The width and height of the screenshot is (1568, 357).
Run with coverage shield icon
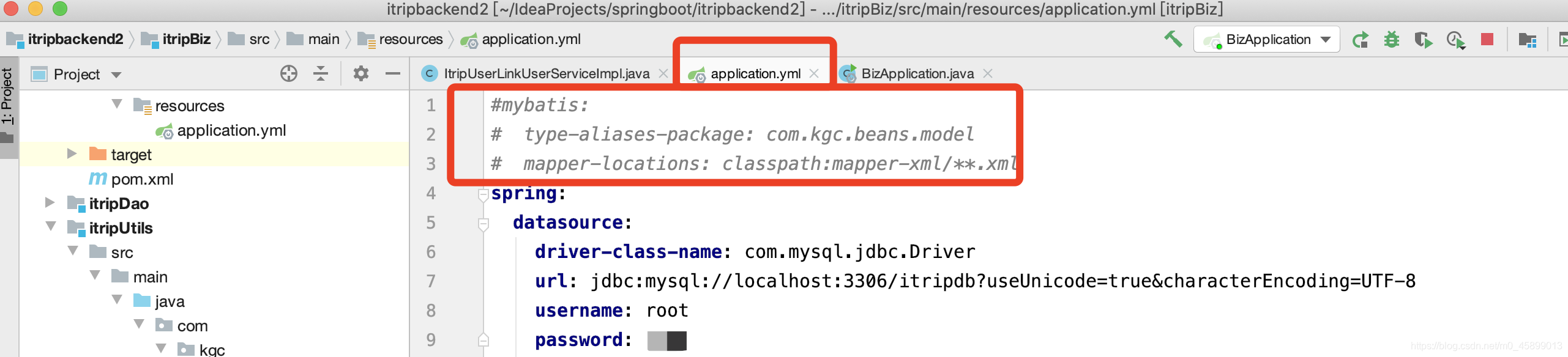1424,40
